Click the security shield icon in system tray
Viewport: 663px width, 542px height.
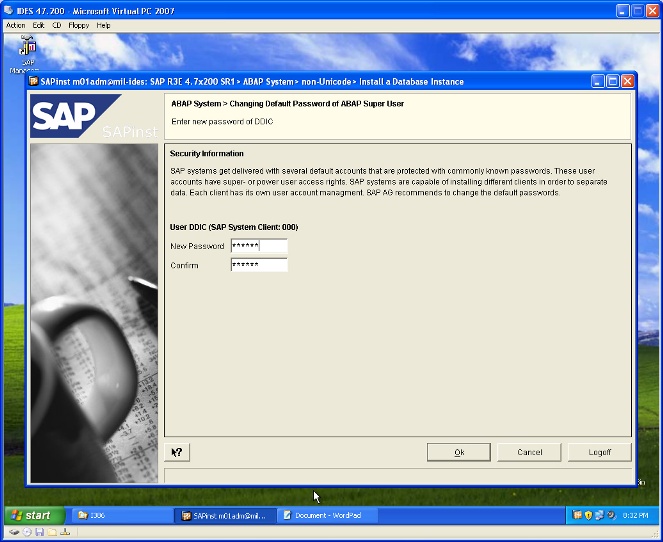[589, 516]
